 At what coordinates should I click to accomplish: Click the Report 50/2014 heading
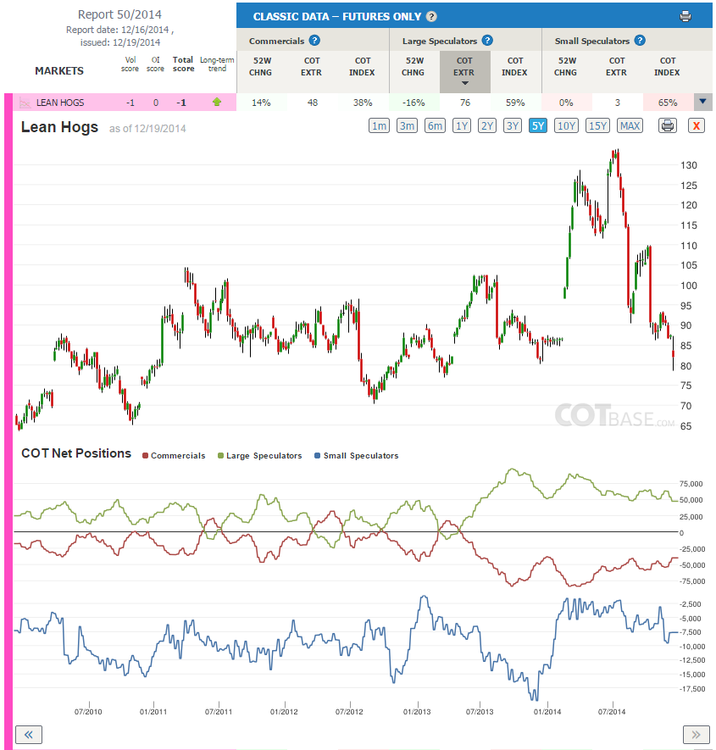pos(120,14)
